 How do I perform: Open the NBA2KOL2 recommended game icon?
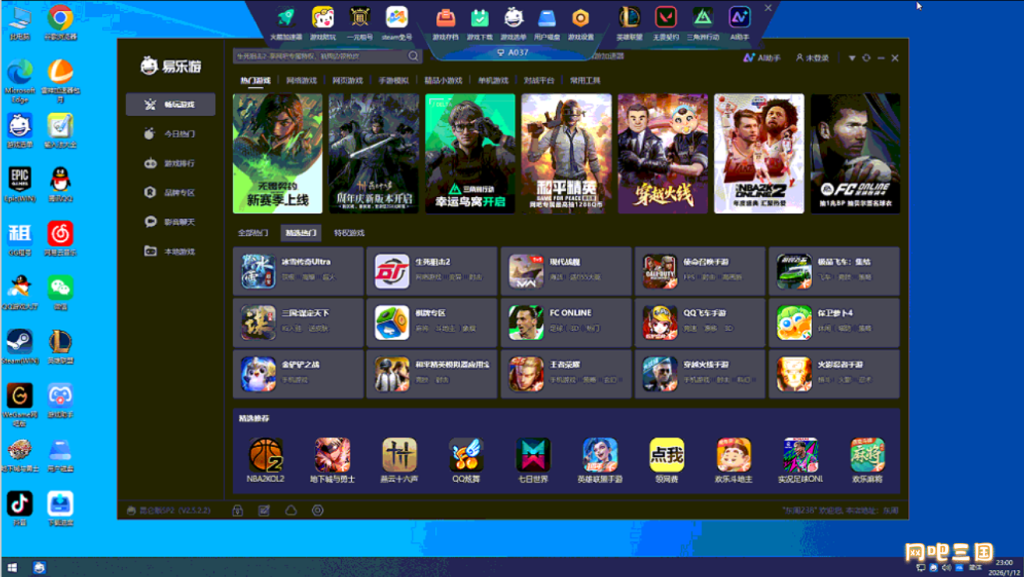tap(266, 456)
